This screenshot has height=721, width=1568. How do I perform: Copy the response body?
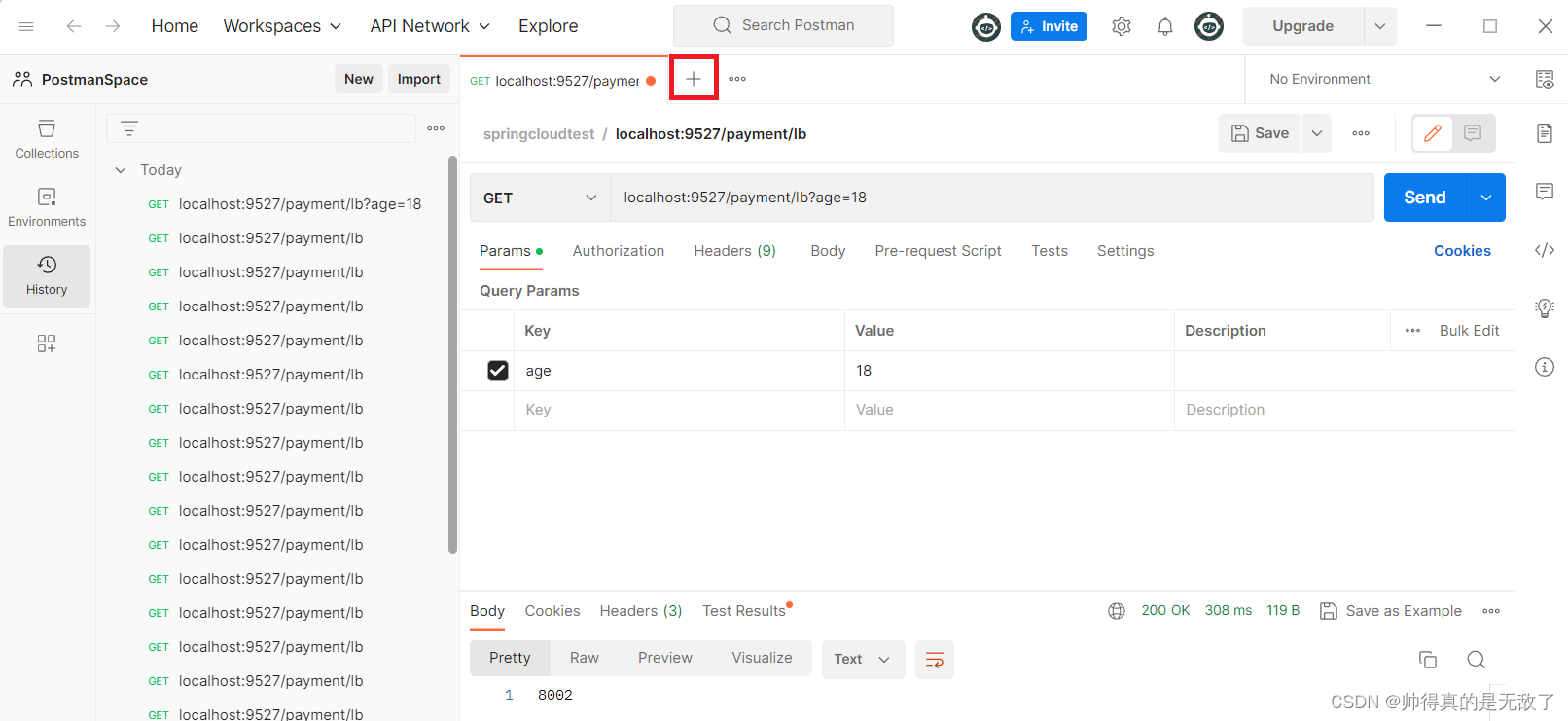[1428, 660]
